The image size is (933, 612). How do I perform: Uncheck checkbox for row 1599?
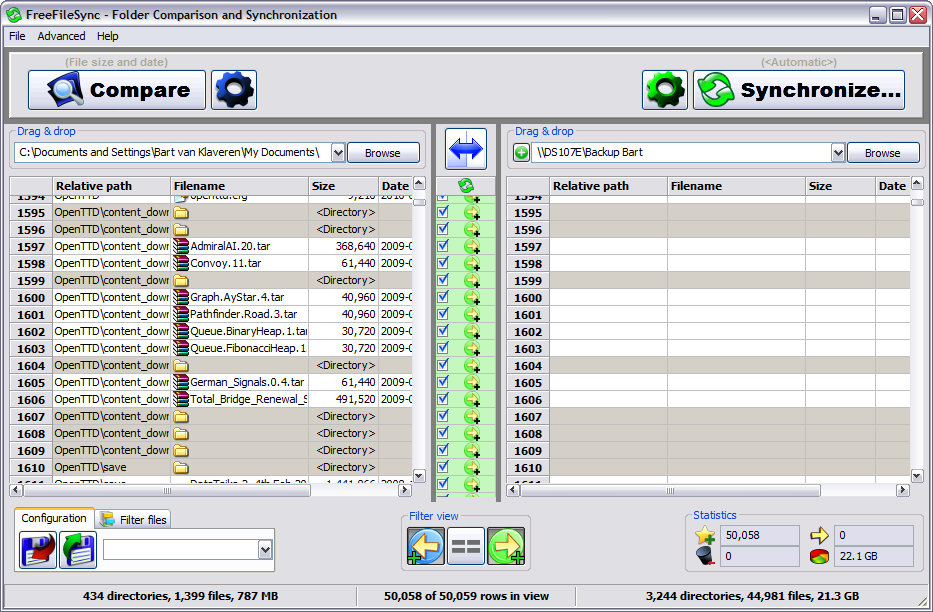[x=443, y=280]
